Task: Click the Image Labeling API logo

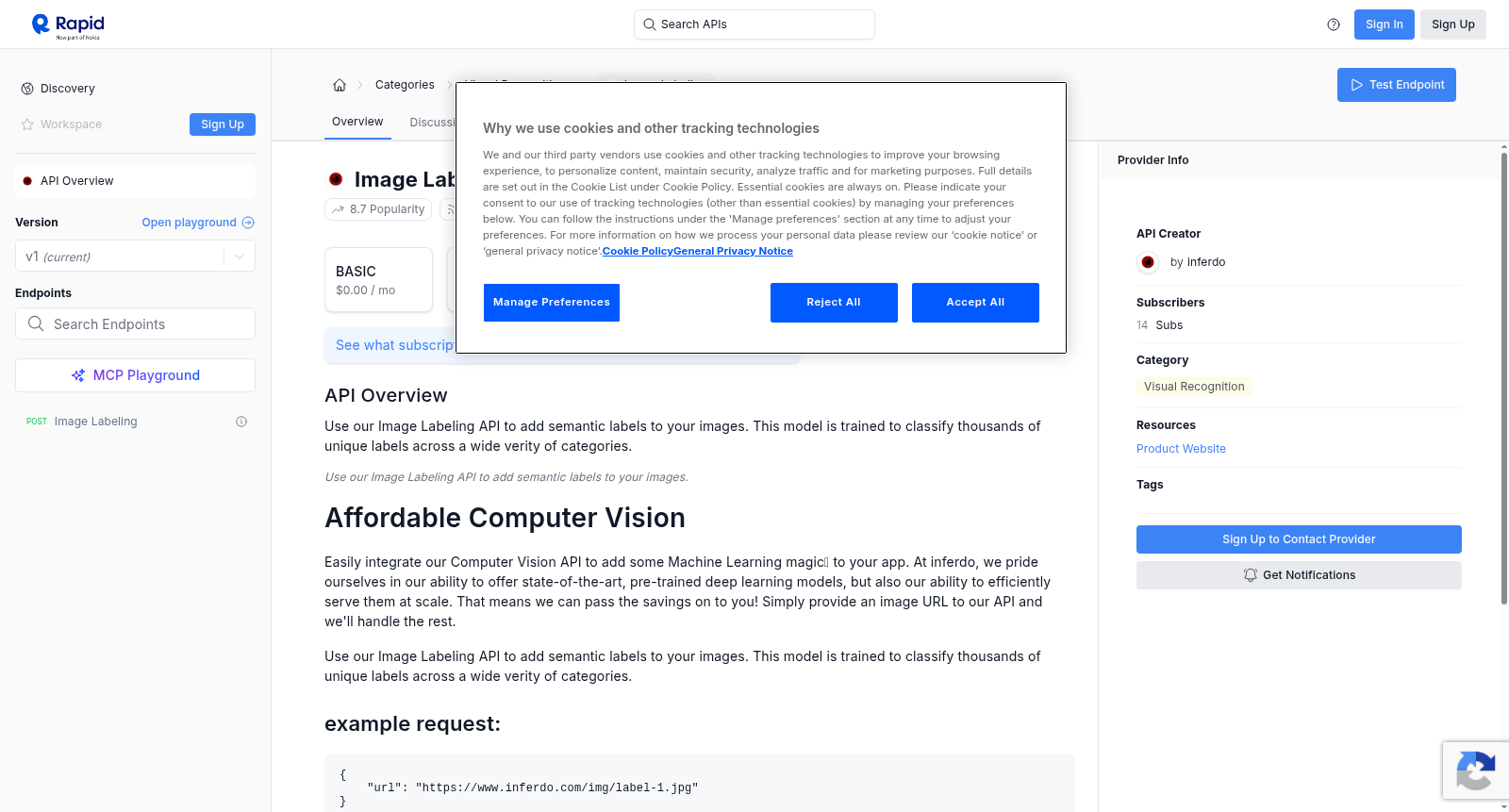Action: coord(336,179)
